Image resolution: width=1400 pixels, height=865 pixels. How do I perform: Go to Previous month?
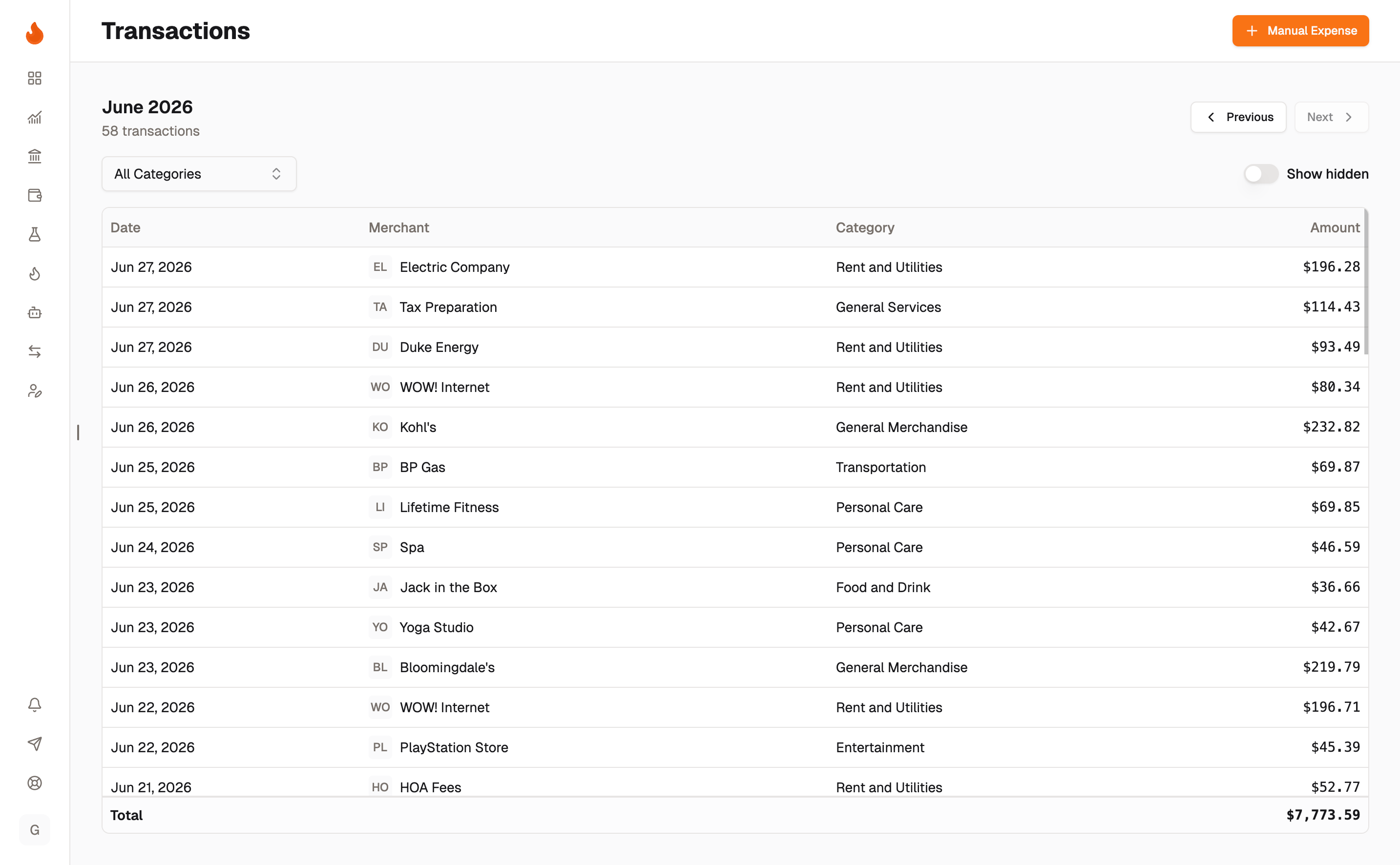coord(1238,117)
